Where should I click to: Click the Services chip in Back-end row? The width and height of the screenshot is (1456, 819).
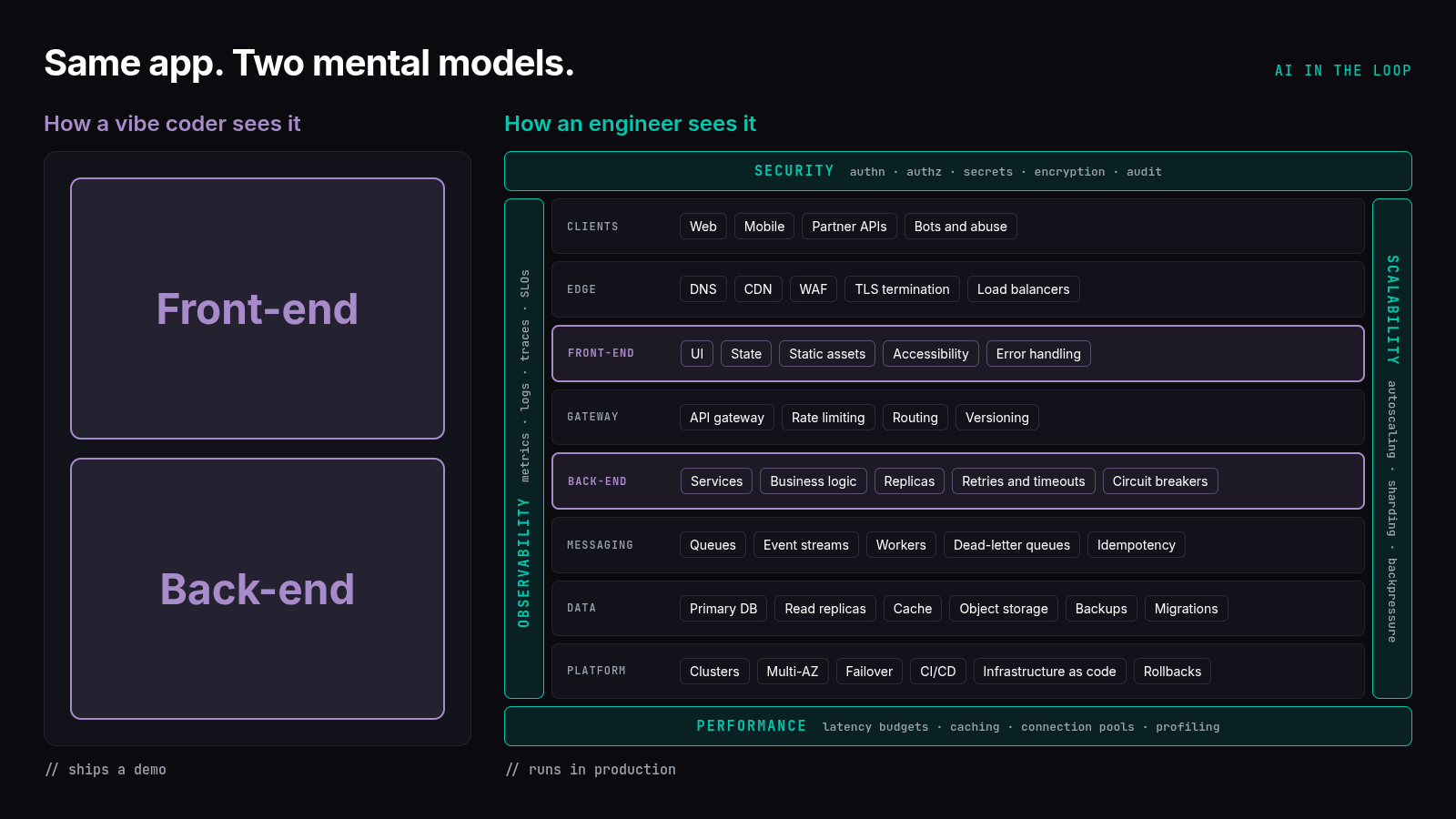[x=716, y=481]
